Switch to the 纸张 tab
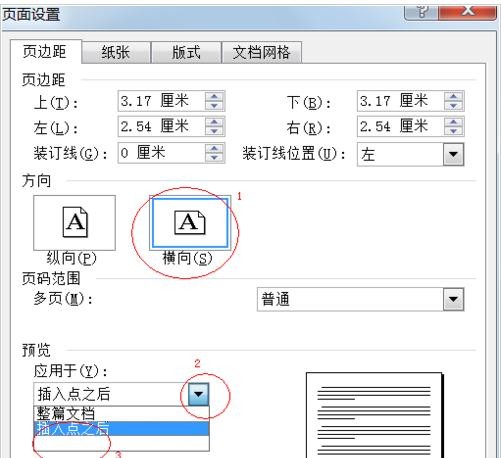The image size is (501, 458). pyautogui.click(x=116, y=52)
